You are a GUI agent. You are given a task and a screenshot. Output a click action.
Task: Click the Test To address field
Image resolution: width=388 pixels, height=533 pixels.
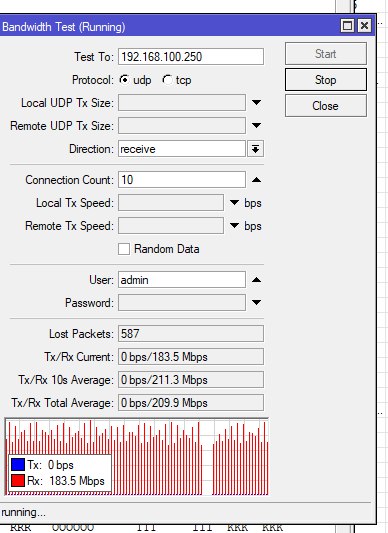click(x=191, y=56)
